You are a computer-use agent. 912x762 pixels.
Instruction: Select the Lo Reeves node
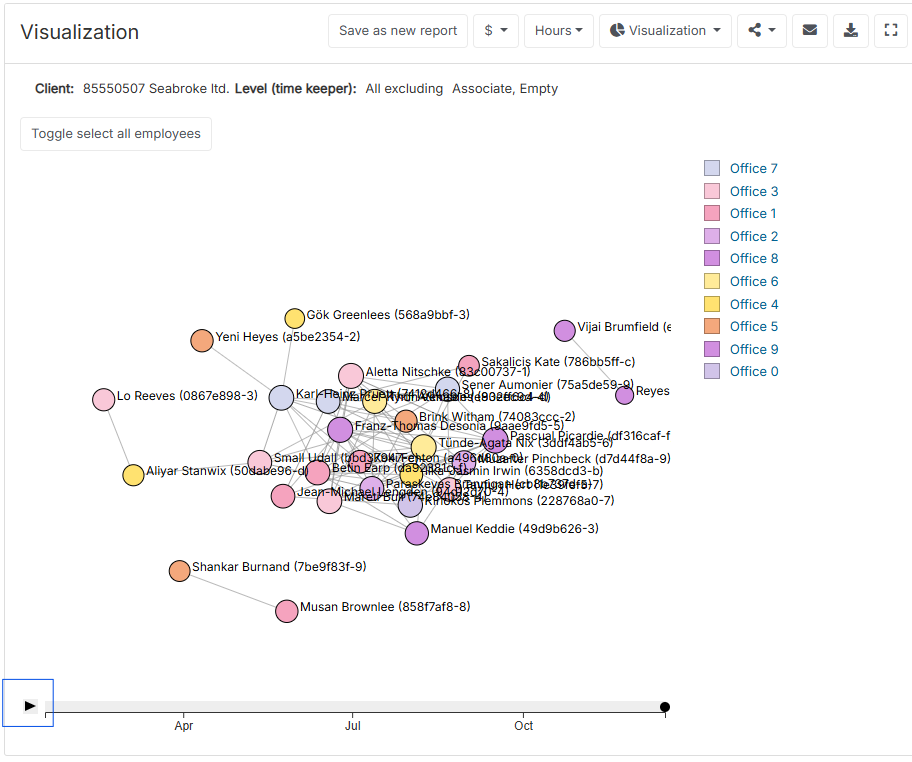104,400
